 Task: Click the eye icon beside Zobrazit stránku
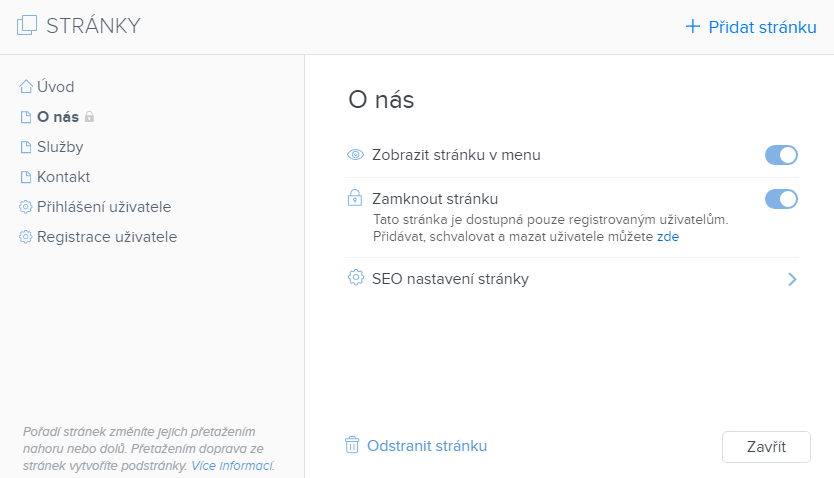pyautogui.click(x=355, y=155)
